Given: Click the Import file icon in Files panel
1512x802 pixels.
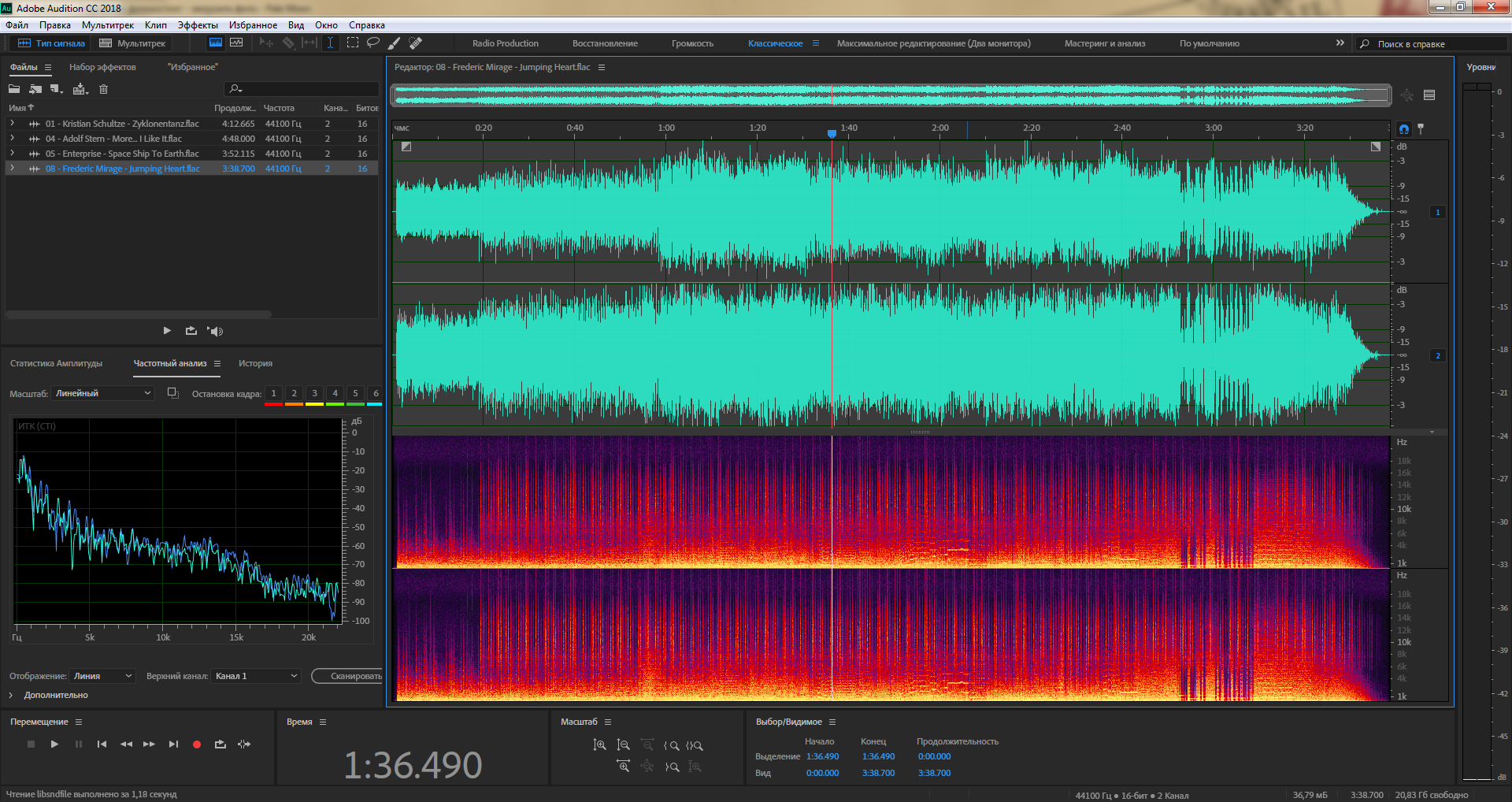Looking at the screenshot, I should pos(35,89).
